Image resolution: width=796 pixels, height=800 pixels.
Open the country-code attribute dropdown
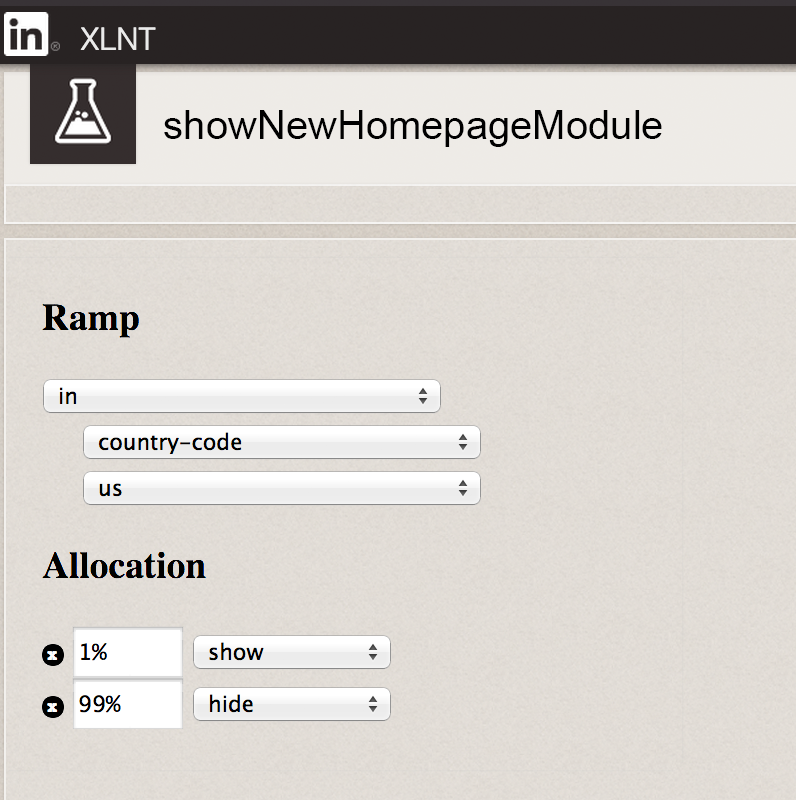[282, 442]
